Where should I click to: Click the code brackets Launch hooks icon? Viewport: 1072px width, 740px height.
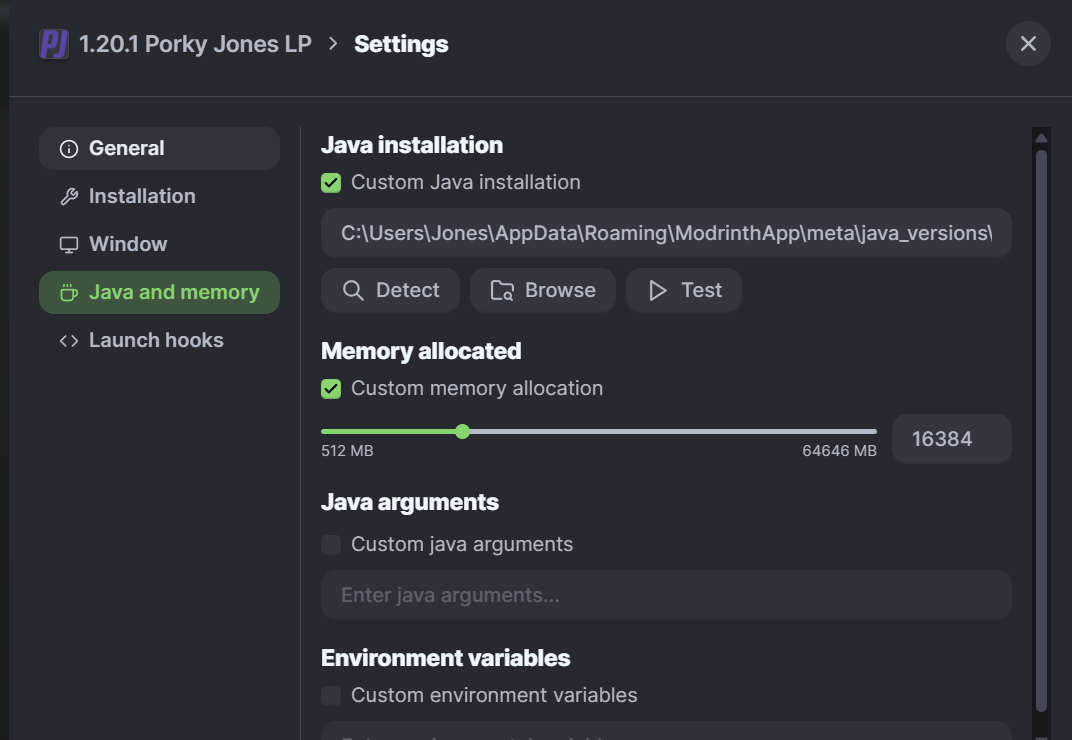[68, 341]
